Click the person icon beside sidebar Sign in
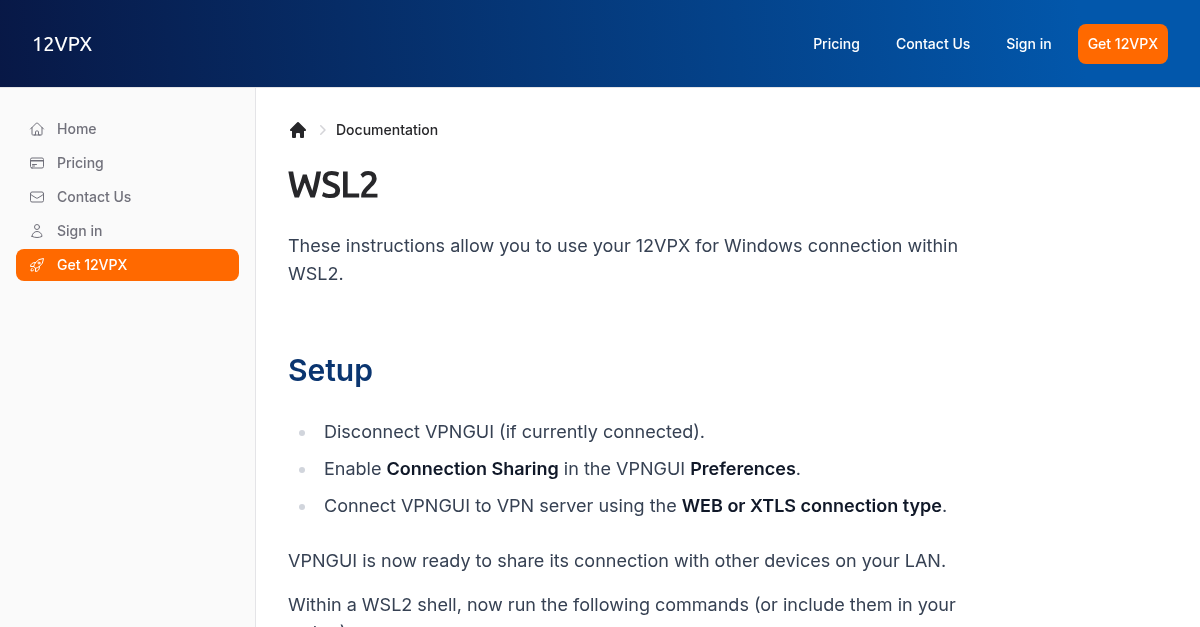The height and width of the screenshot is (627, 1200). click(x=37, y=231)
